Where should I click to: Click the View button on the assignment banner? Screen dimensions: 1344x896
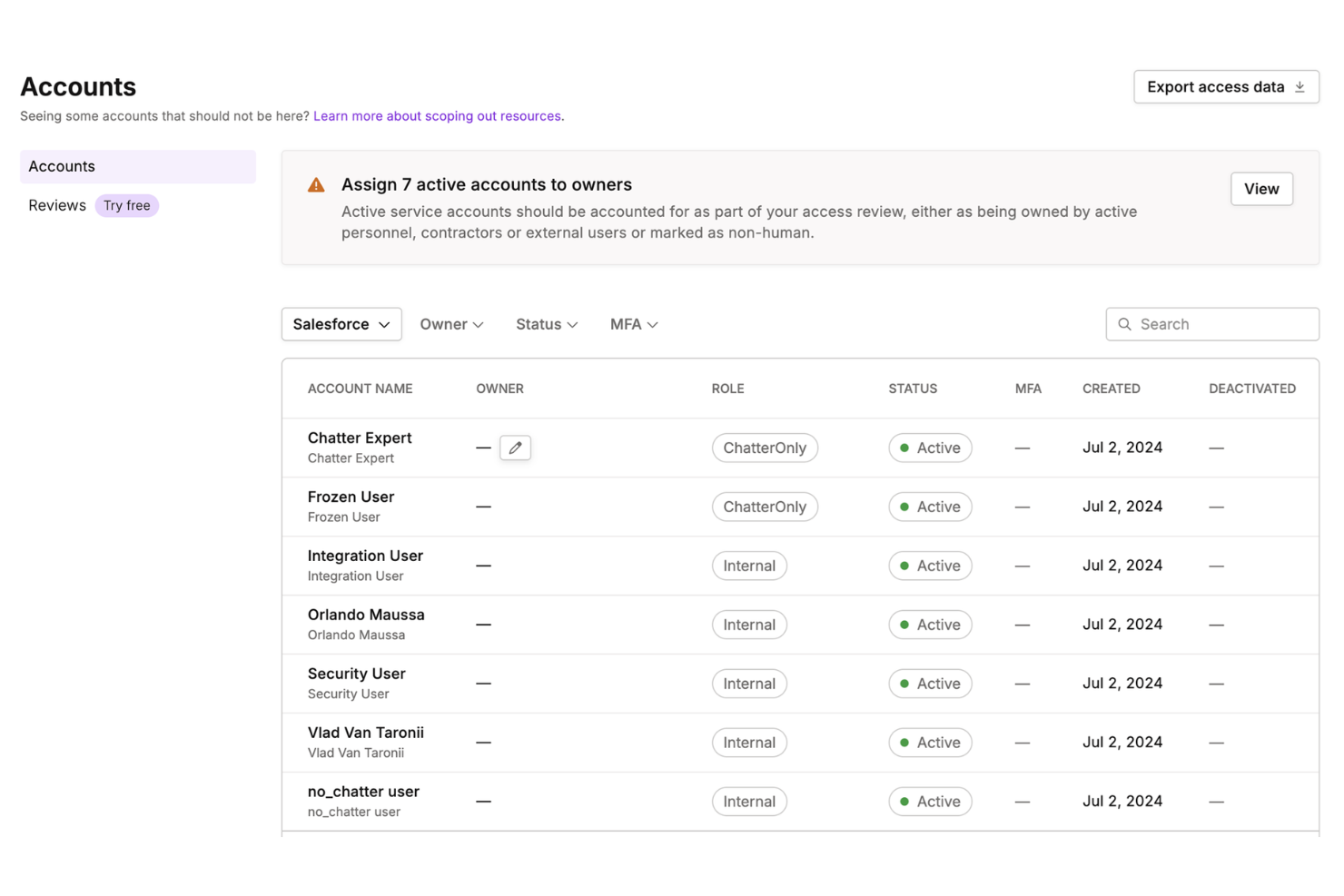(1261, 189)
